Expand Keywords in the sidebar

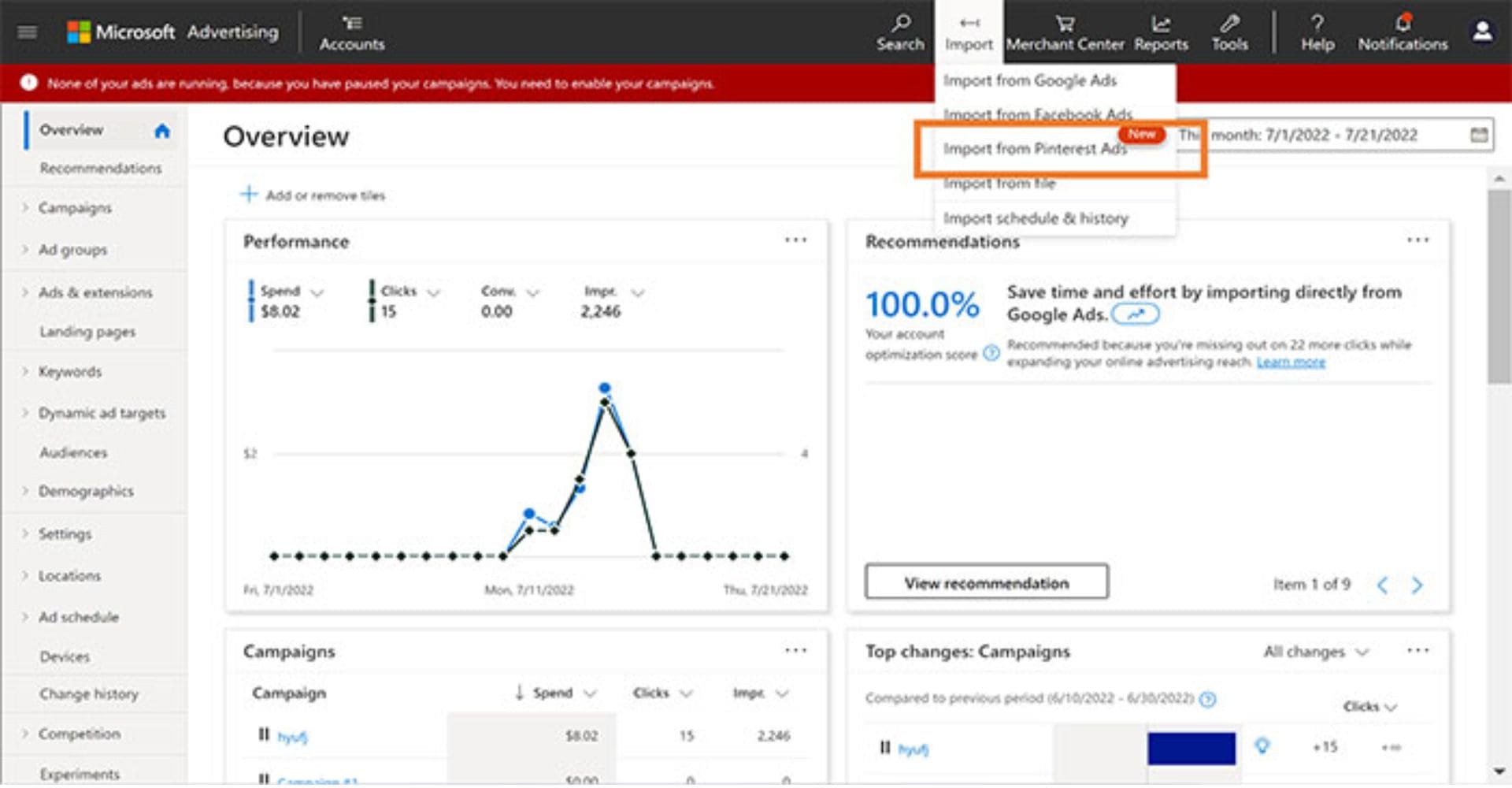(x=25, y=371)
